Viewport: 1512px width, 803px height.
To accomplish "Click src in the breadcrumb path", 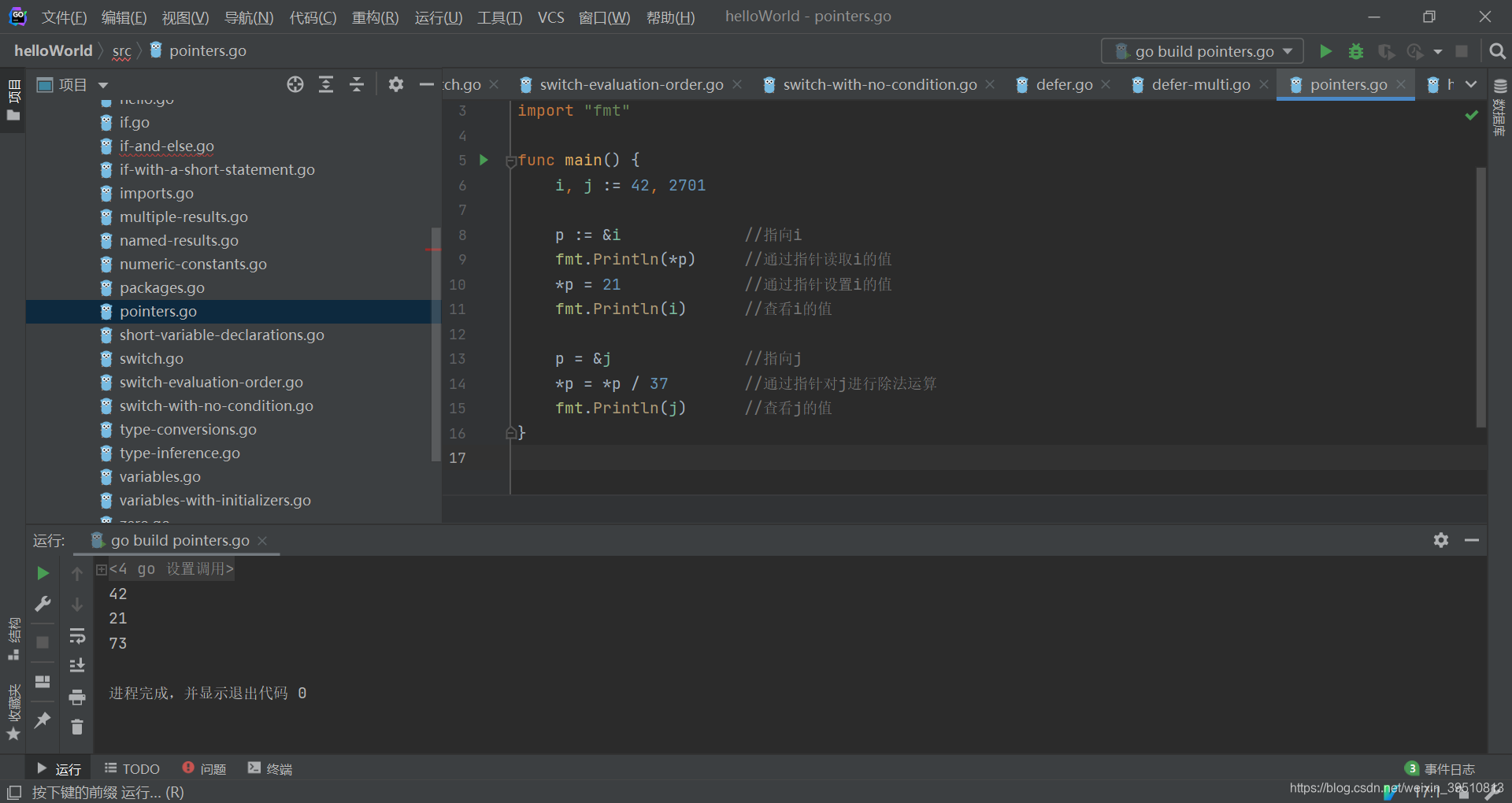I will click(x=121, y=51).
